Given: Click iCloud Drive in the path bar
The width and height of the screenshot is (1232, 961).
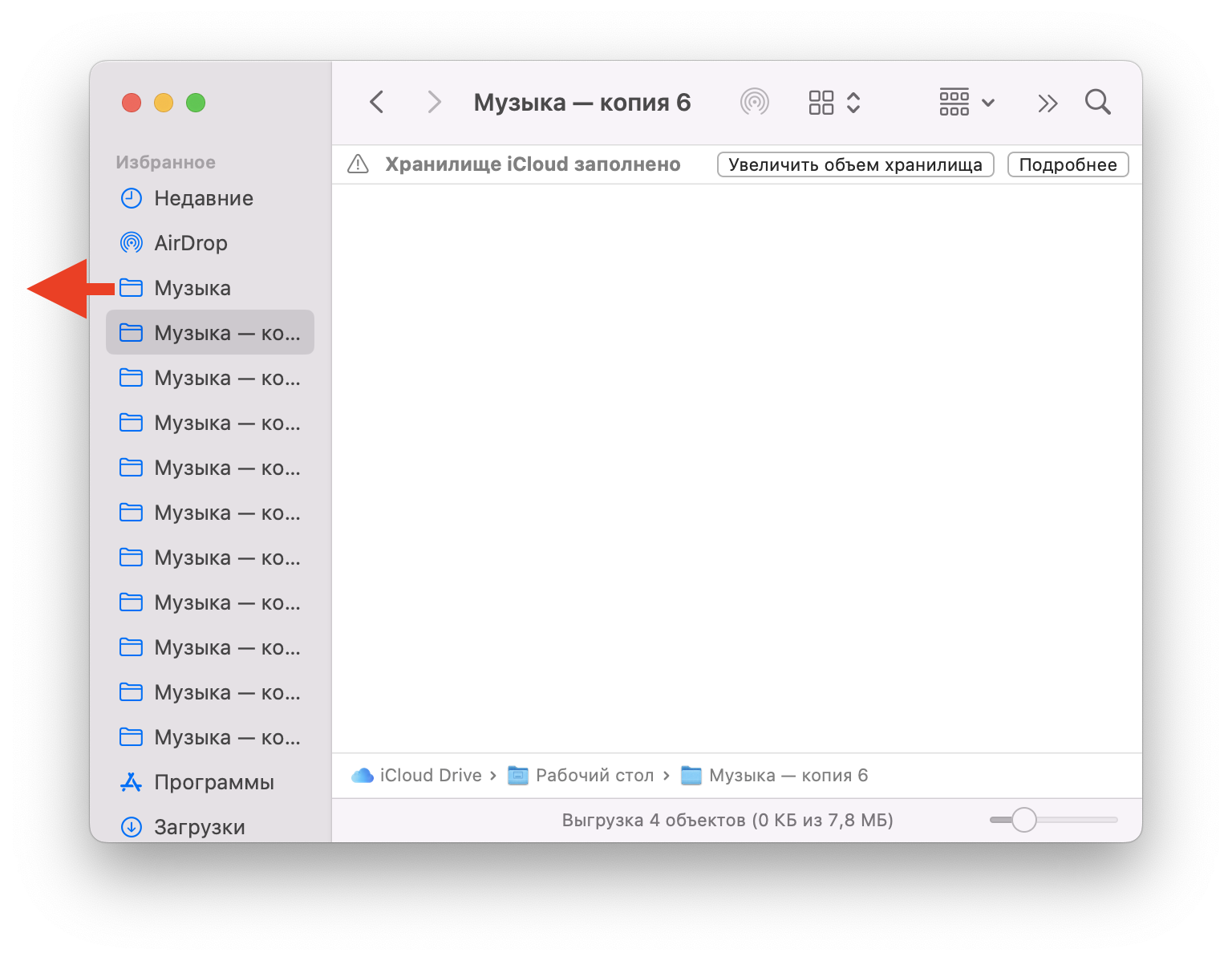Looking at the screenshot, I should coord(417,776).
